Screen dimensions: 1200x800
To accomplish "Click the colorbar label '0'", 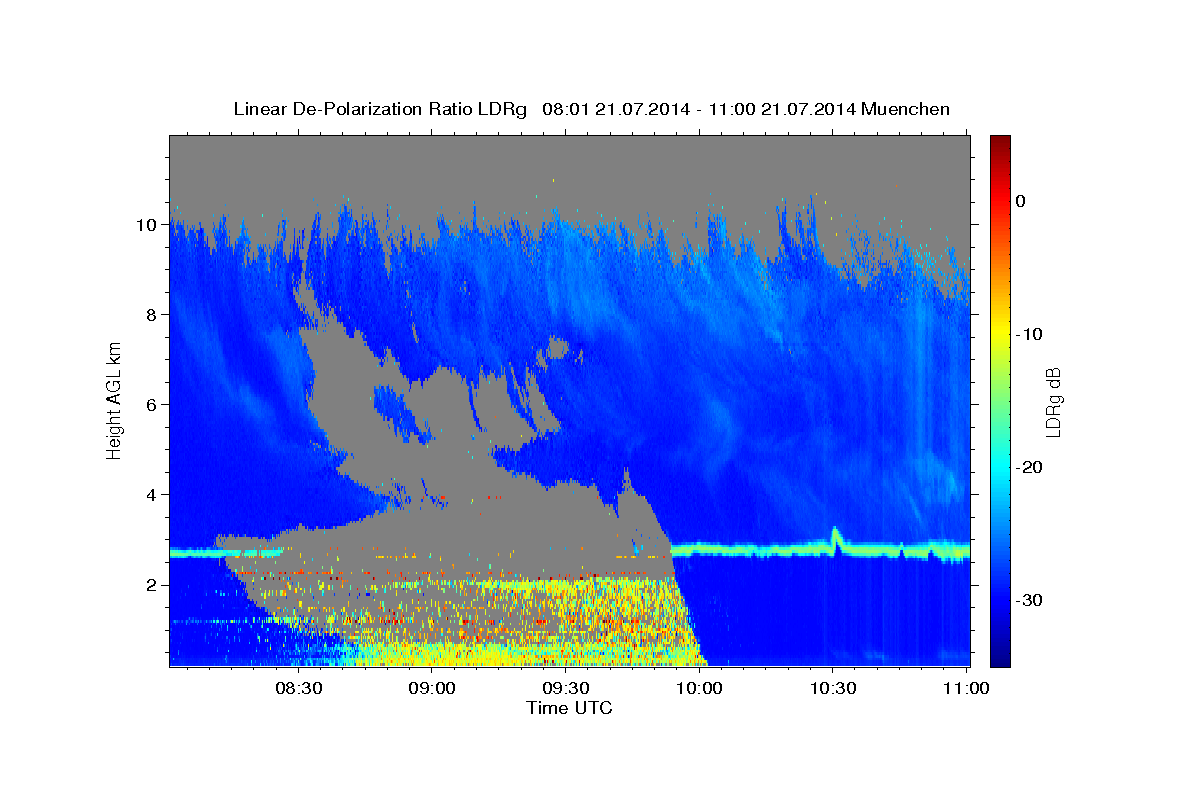I will pyautogui.click(x=1021, y=201).
